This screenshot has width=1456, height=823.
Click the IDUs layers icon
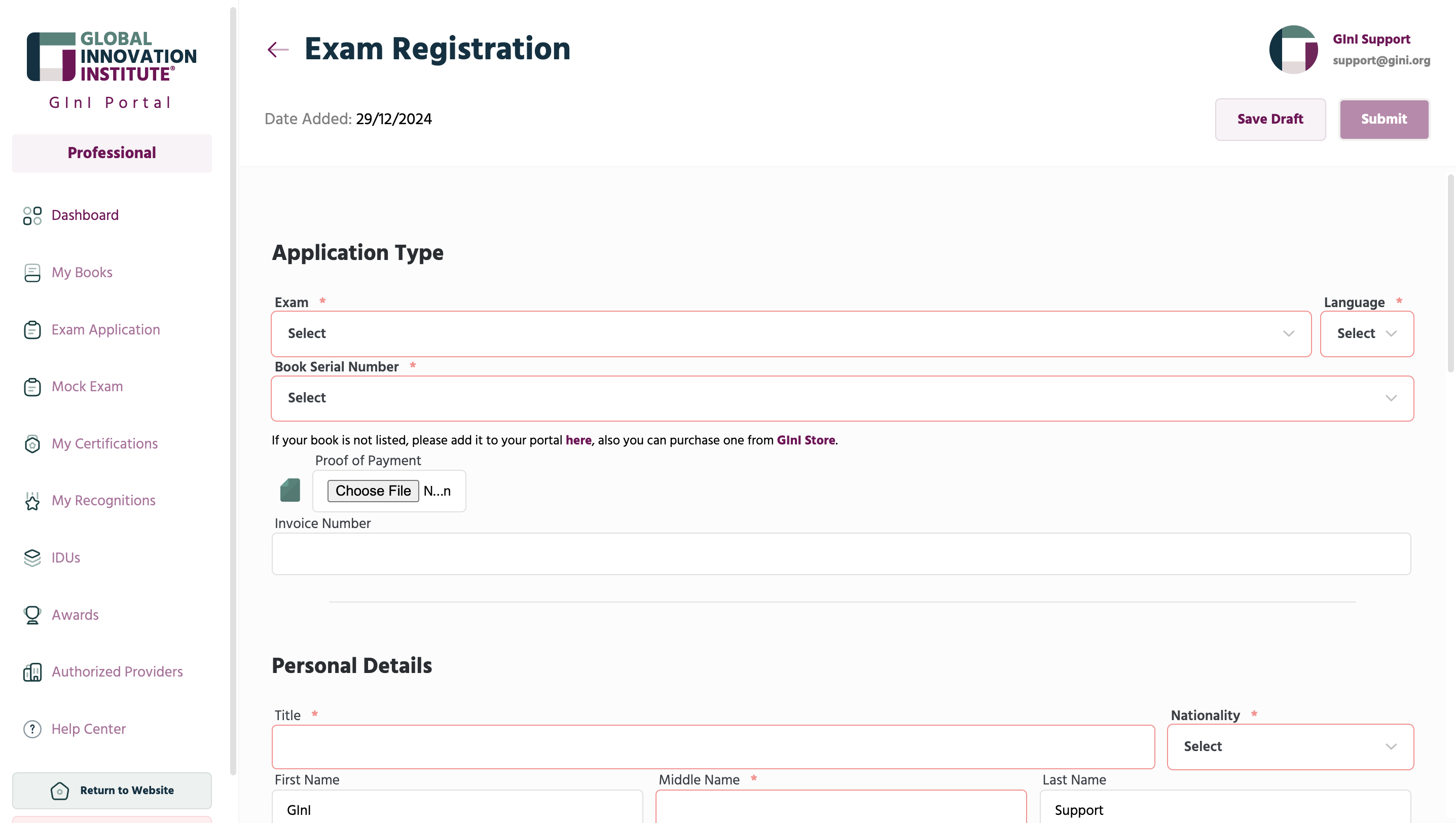[32, 558]
